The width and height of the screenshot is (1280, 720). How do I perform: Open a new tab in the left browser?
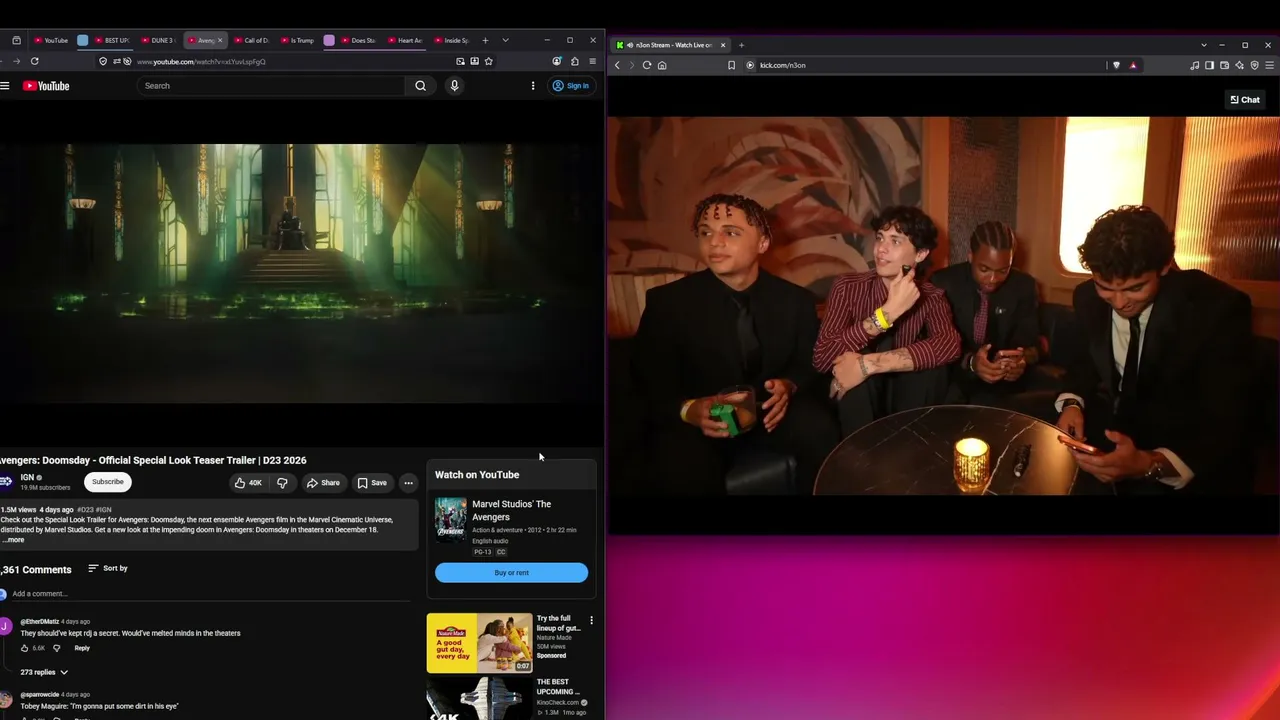(485, 40)
